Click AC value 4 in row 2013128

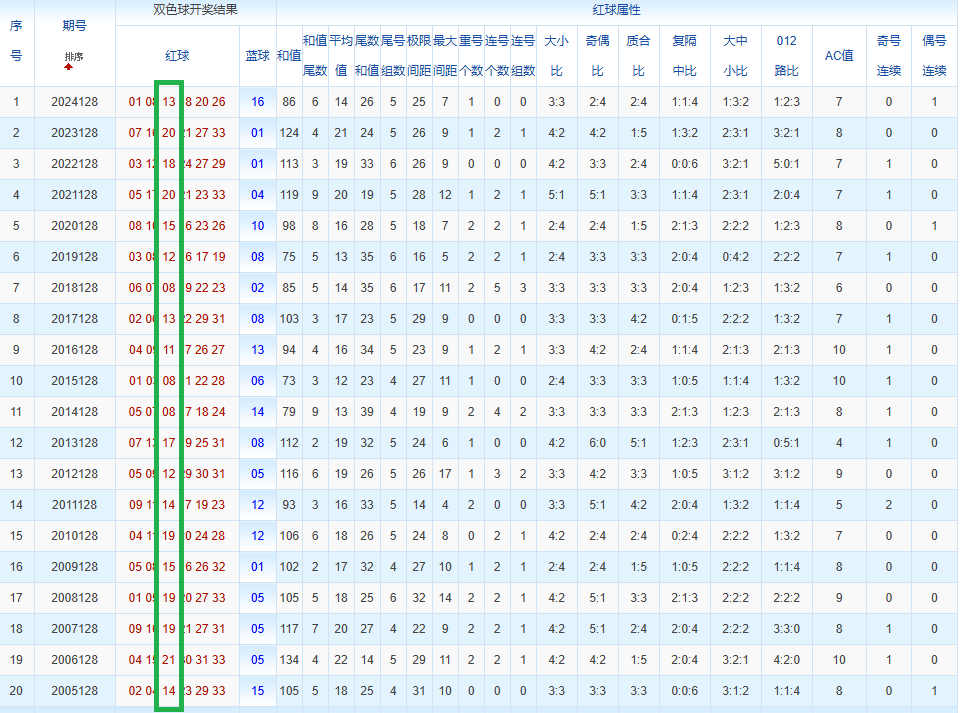pyautogui.click(x=839, y=443)
